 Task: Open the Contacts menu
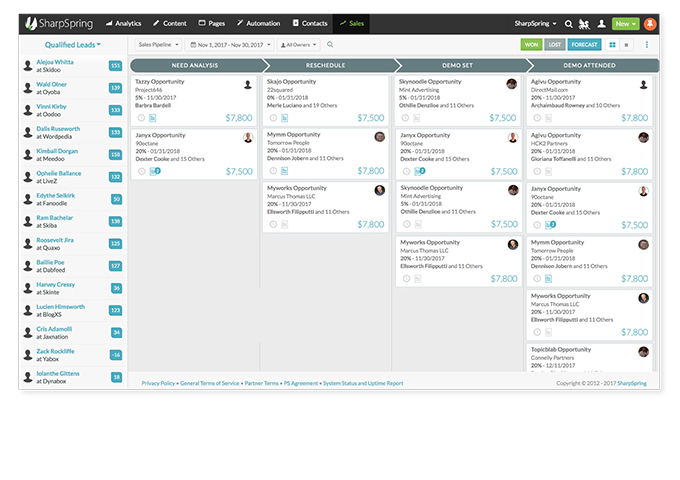tap(310, 22)
